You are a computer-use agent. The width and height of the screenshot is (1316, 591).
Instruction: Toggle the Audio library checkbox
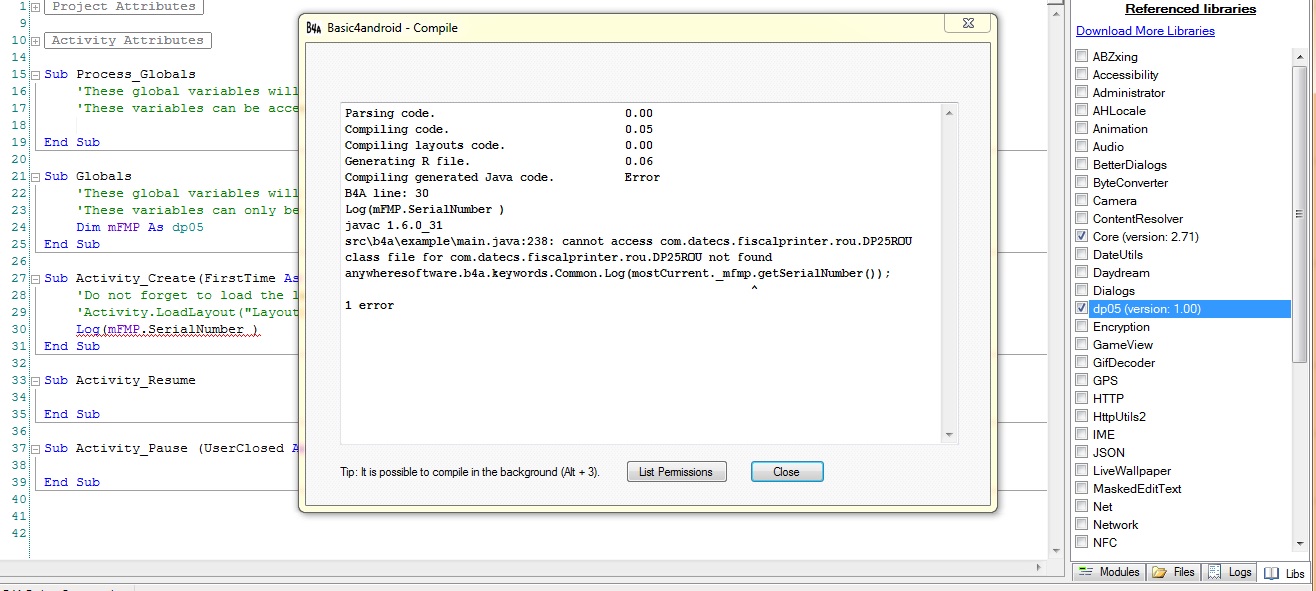1082,147
